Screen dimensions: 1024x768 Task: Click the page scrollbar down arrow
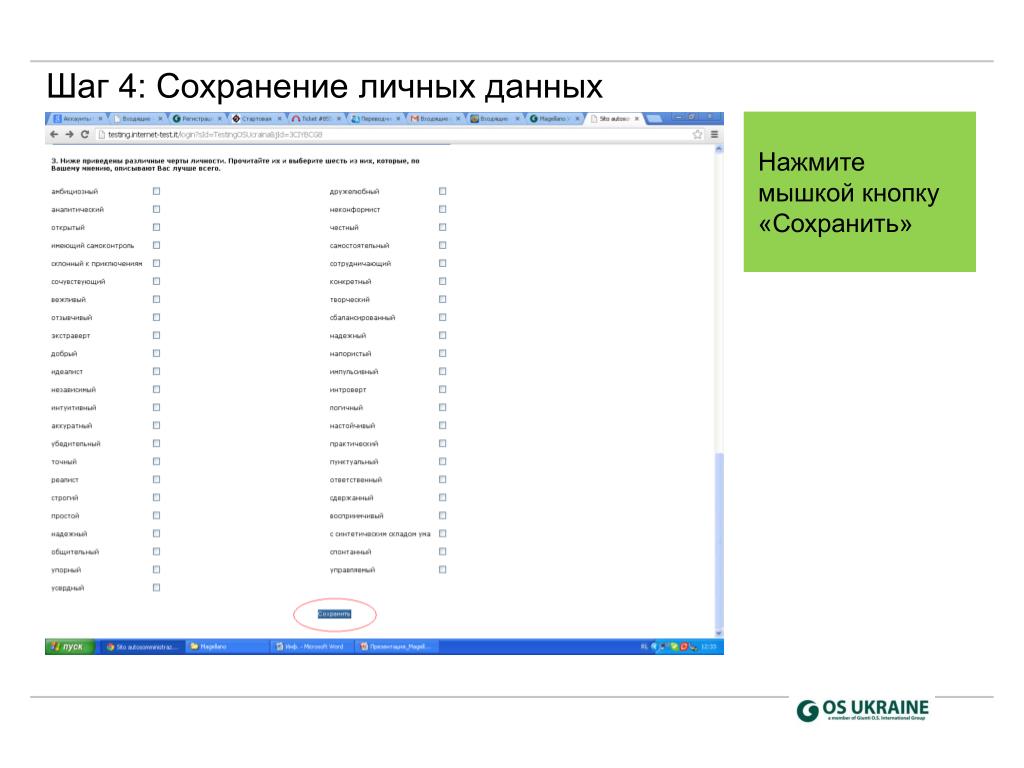pos(719,633)
